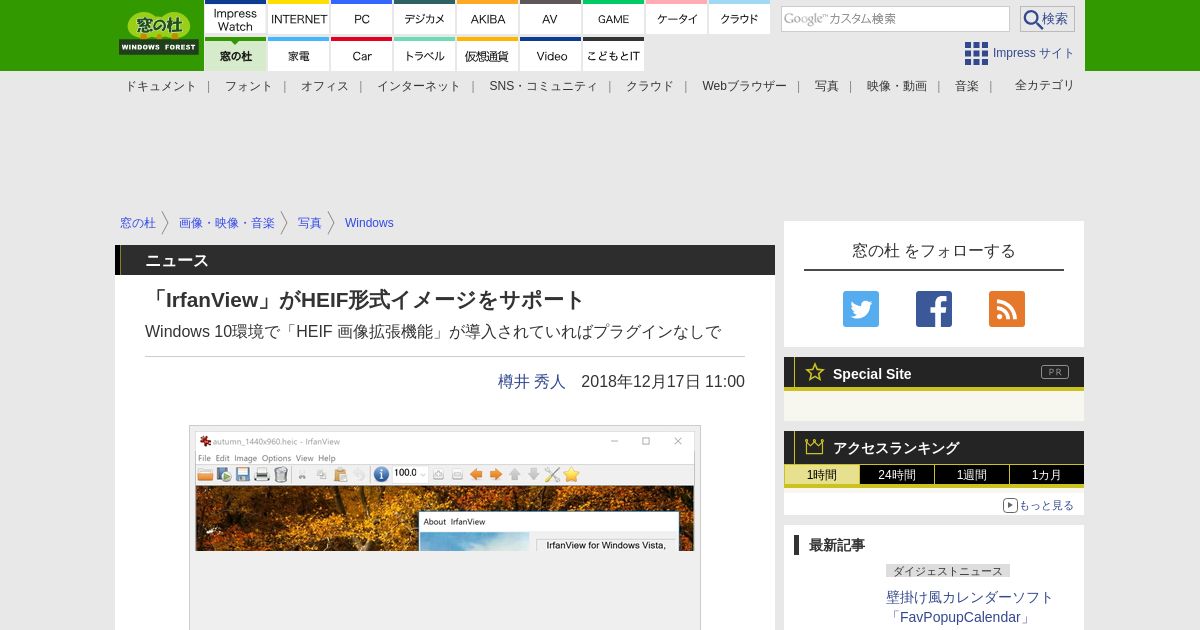Open author 樽井 秀人 link
Viewport: 1200px width, 630px height.
(x=532, y=381)
